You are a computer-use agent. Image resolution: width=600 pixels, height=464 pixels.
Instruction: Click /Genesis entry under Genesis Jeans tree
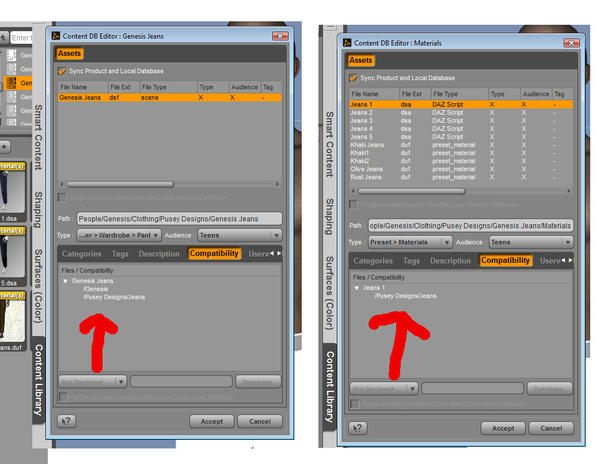click(96, 289)
